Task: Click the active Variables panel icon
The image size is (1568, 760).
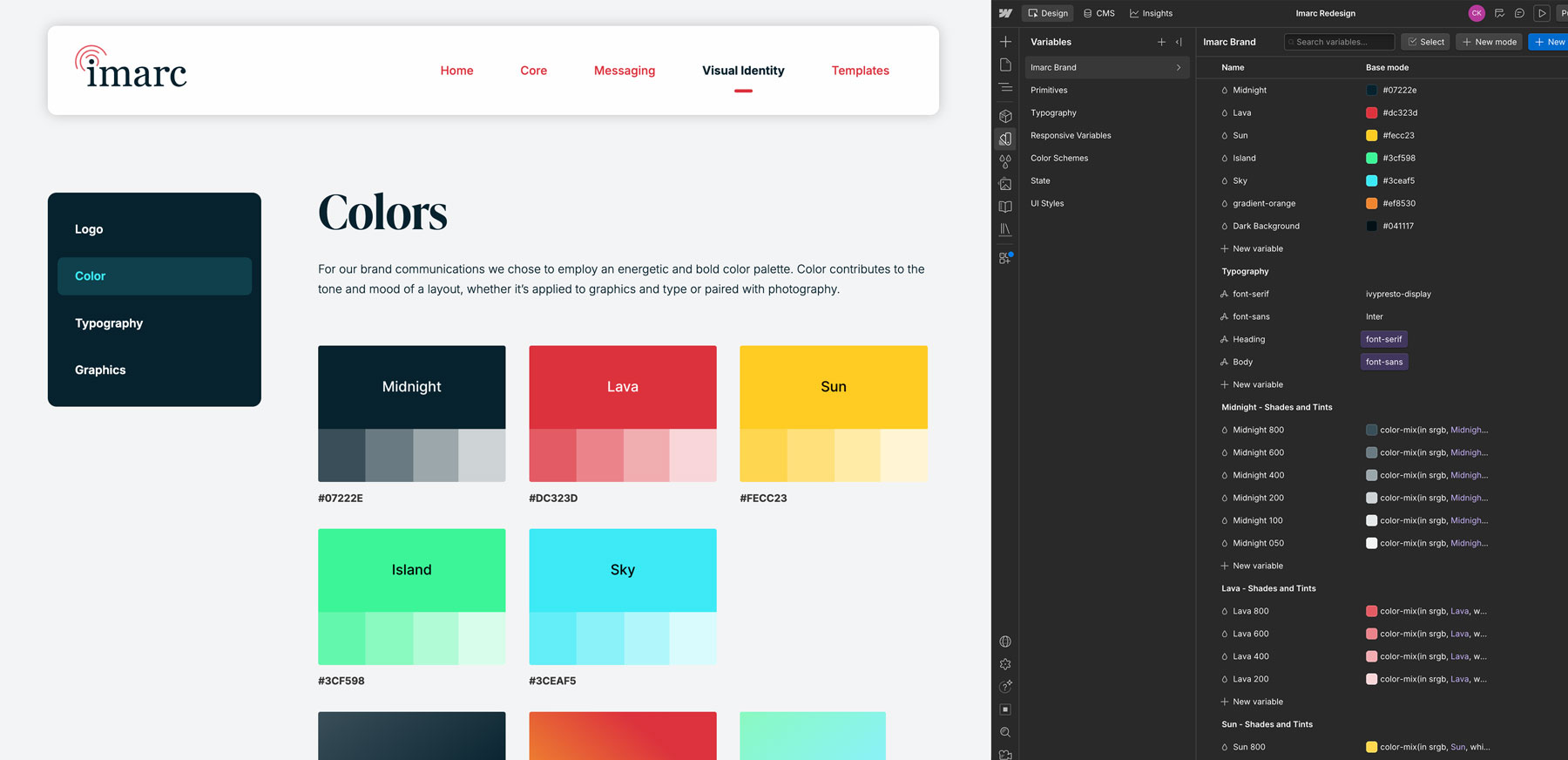Action: 1005,139
